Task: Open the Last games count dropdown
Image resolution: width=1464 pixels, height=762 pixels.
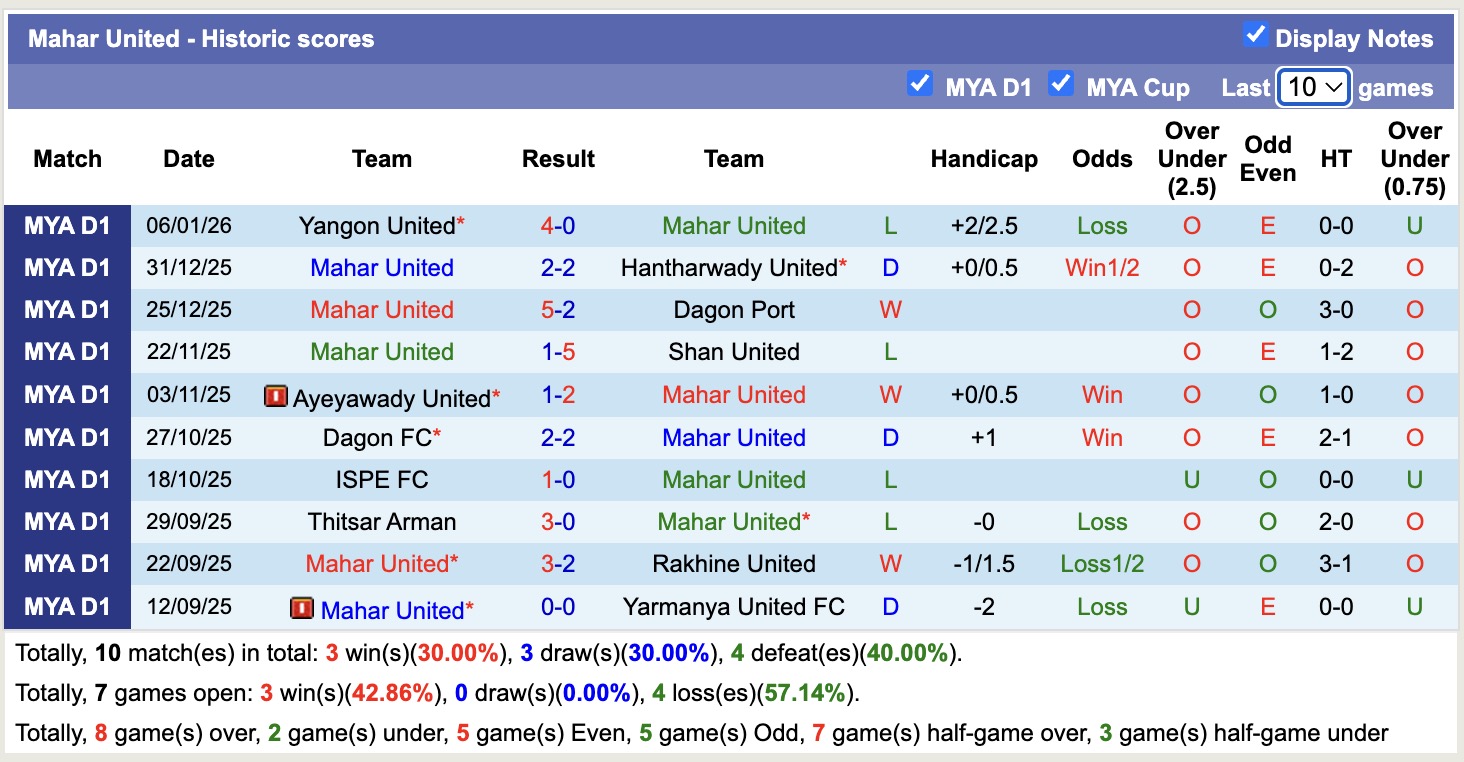Action: point(1313,87)
